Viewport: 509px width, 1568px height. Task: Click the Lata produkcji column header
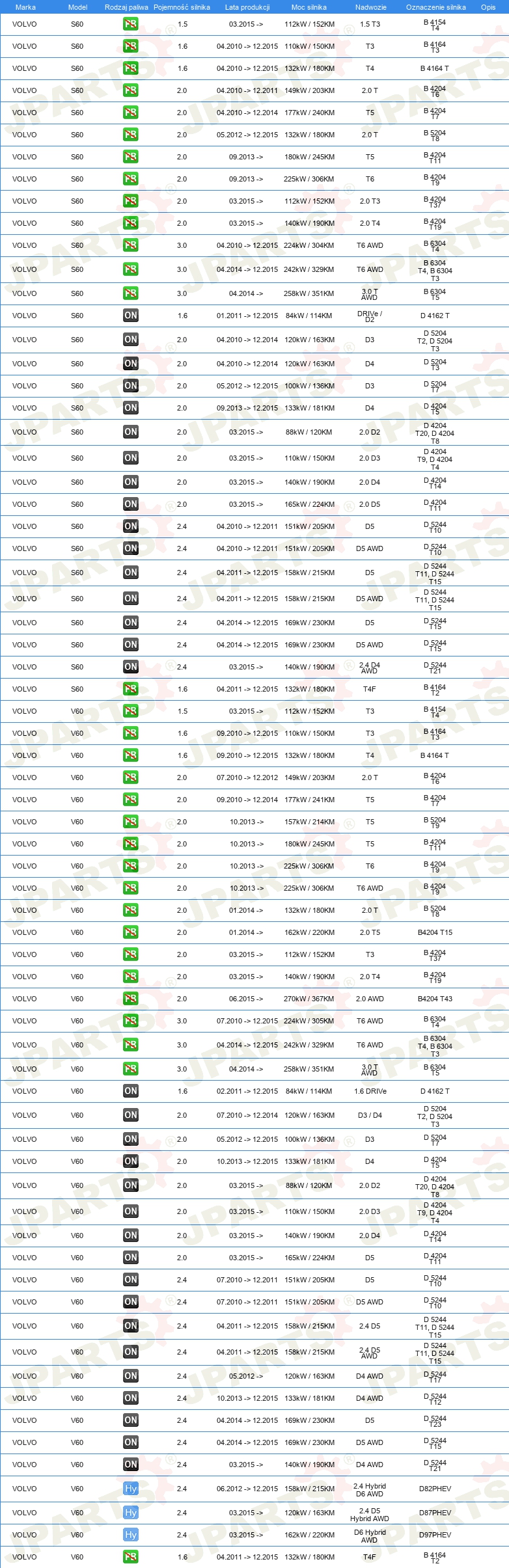click(247, 7)
